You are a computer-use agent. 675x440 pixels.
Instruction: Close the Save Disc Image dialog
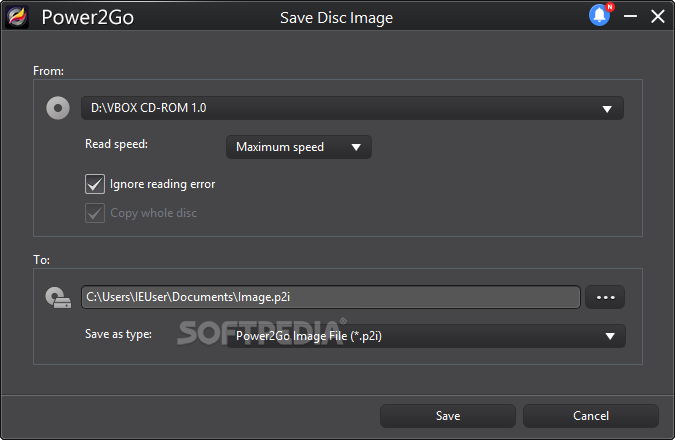(x=657, y=17)
